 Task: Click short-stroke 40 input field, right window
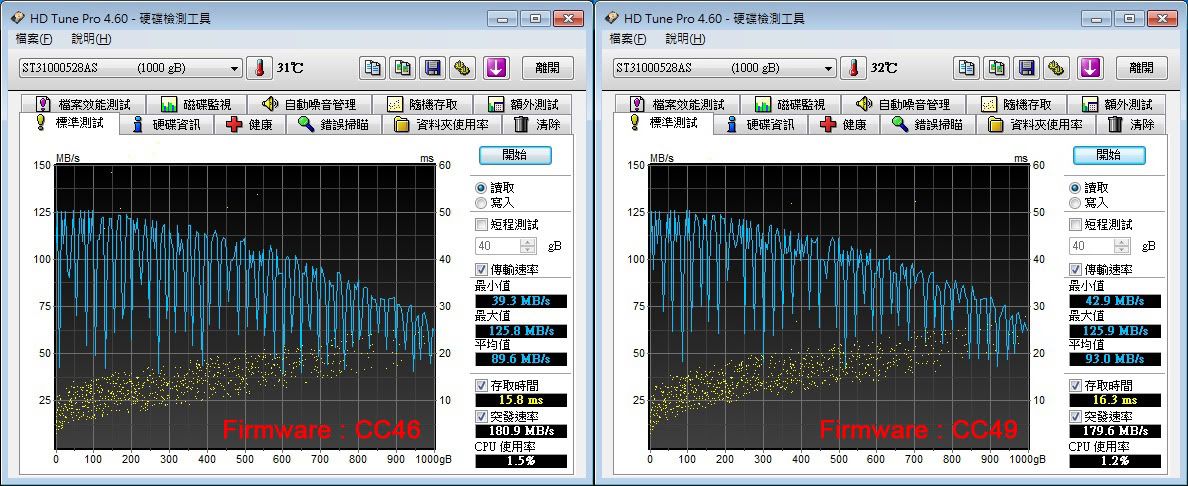(x=1093, y=246)
